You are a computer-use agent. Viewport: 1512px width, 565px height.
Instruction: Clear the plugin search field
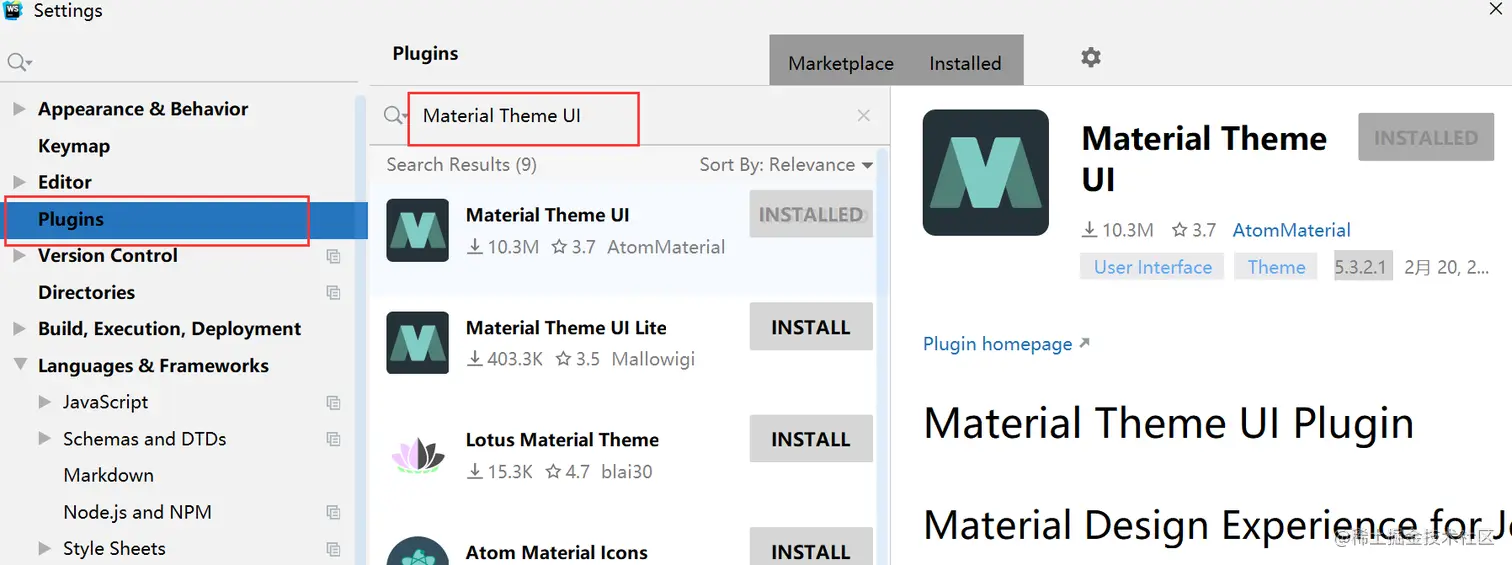(x=864, y=116)
